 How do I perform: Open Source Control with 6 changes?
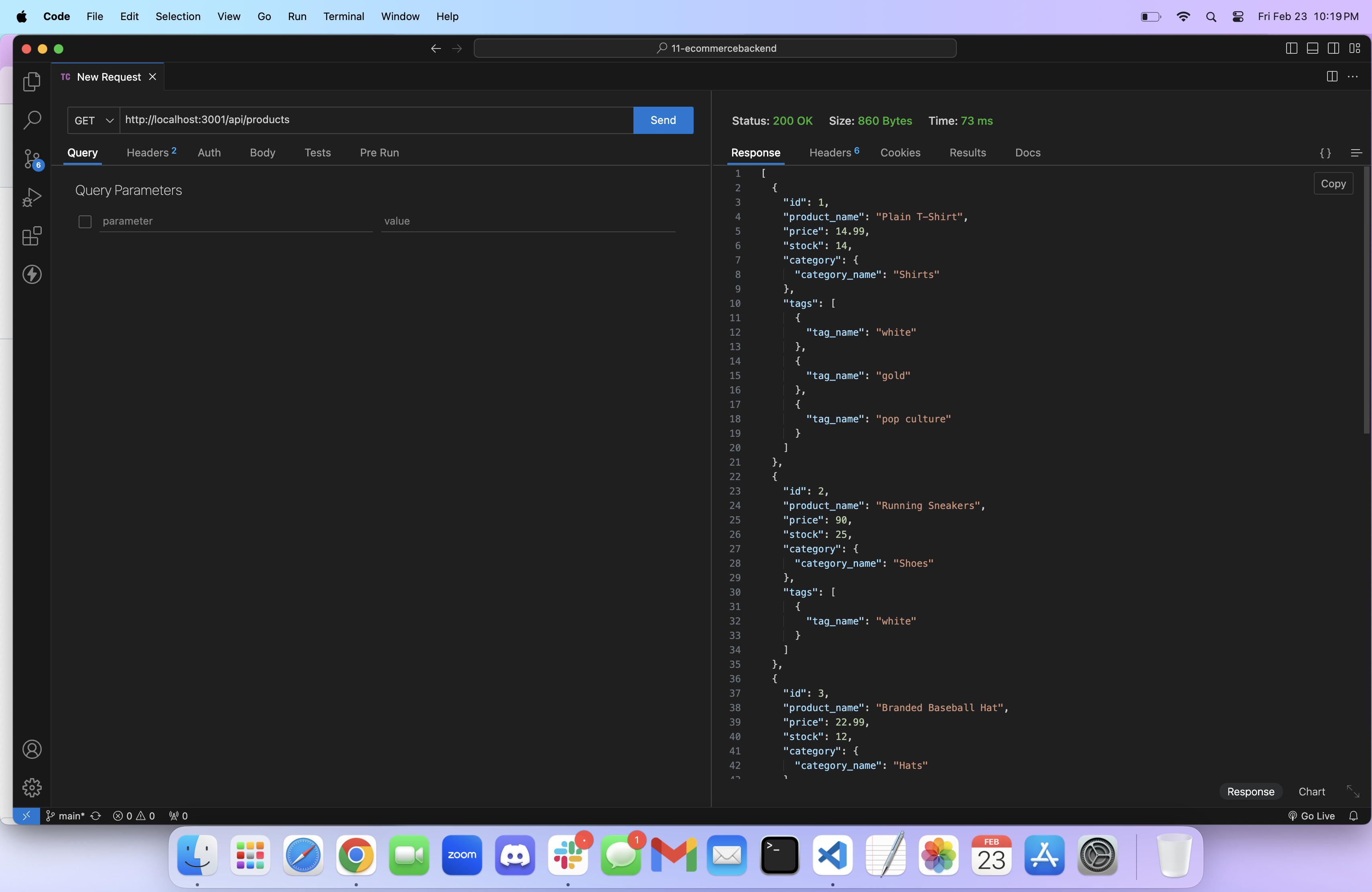[32, 158]
